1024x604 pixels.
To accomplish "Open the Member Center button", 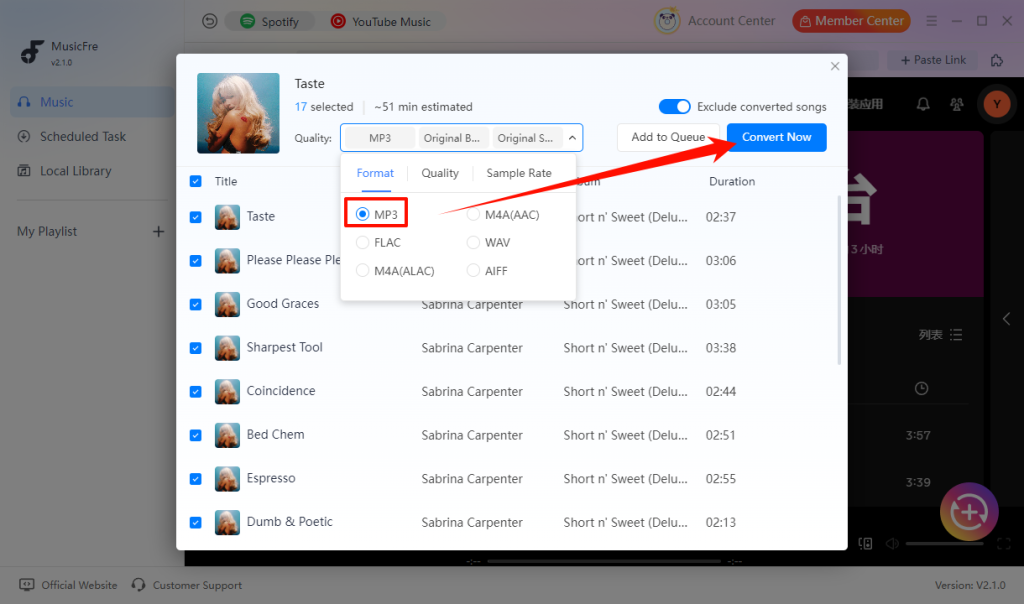I will pos(851,21).
